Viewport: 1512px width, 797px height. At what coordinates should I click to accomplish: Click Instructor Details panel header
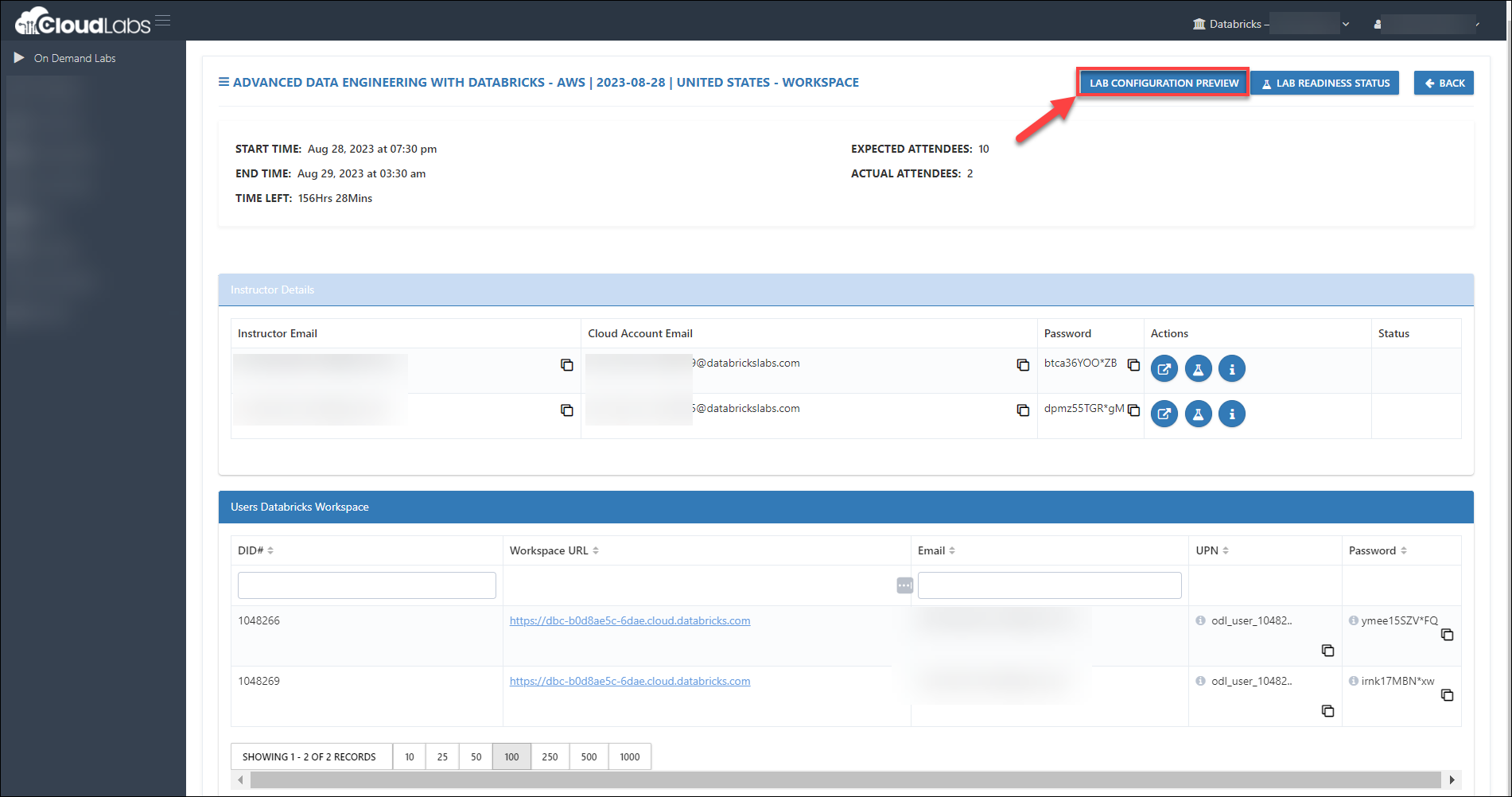(x=845, y=290)
